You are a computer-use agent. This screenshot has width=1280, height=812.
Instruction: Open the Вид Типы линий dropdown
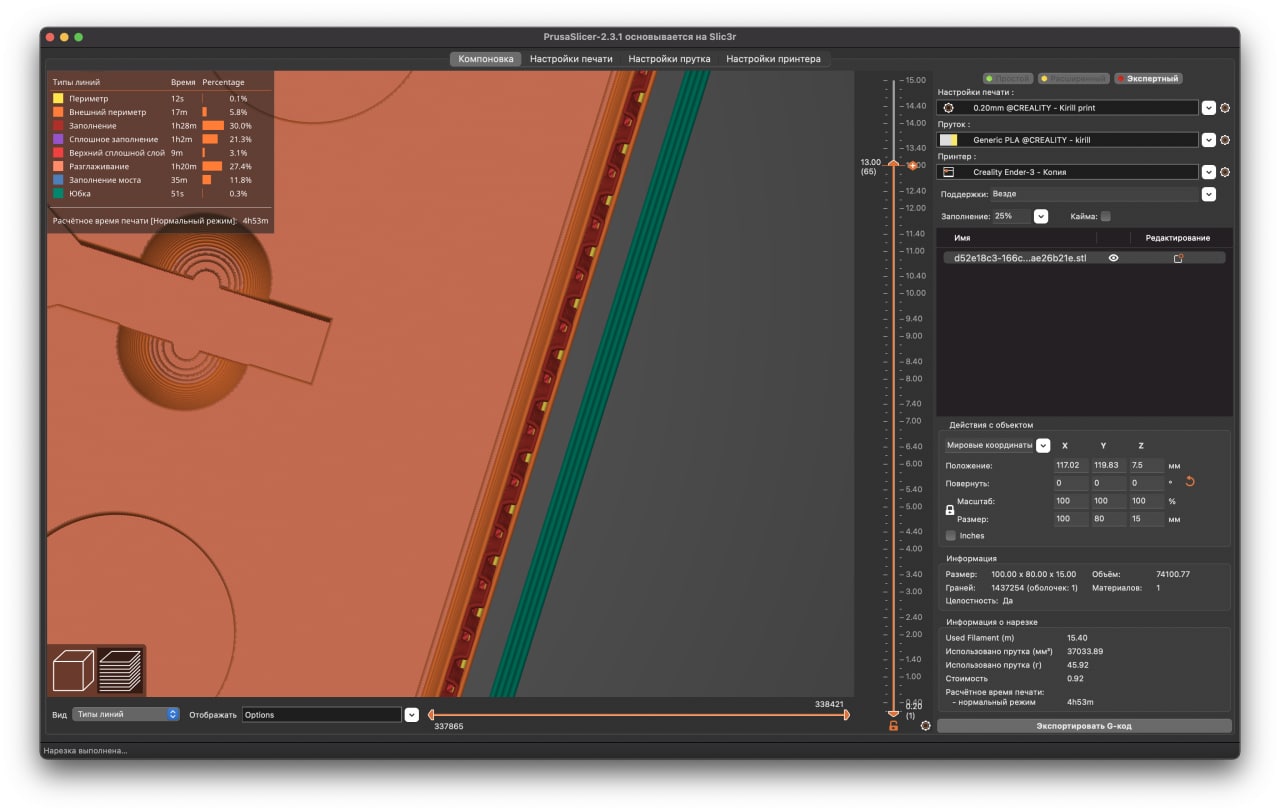coord(125,714)
